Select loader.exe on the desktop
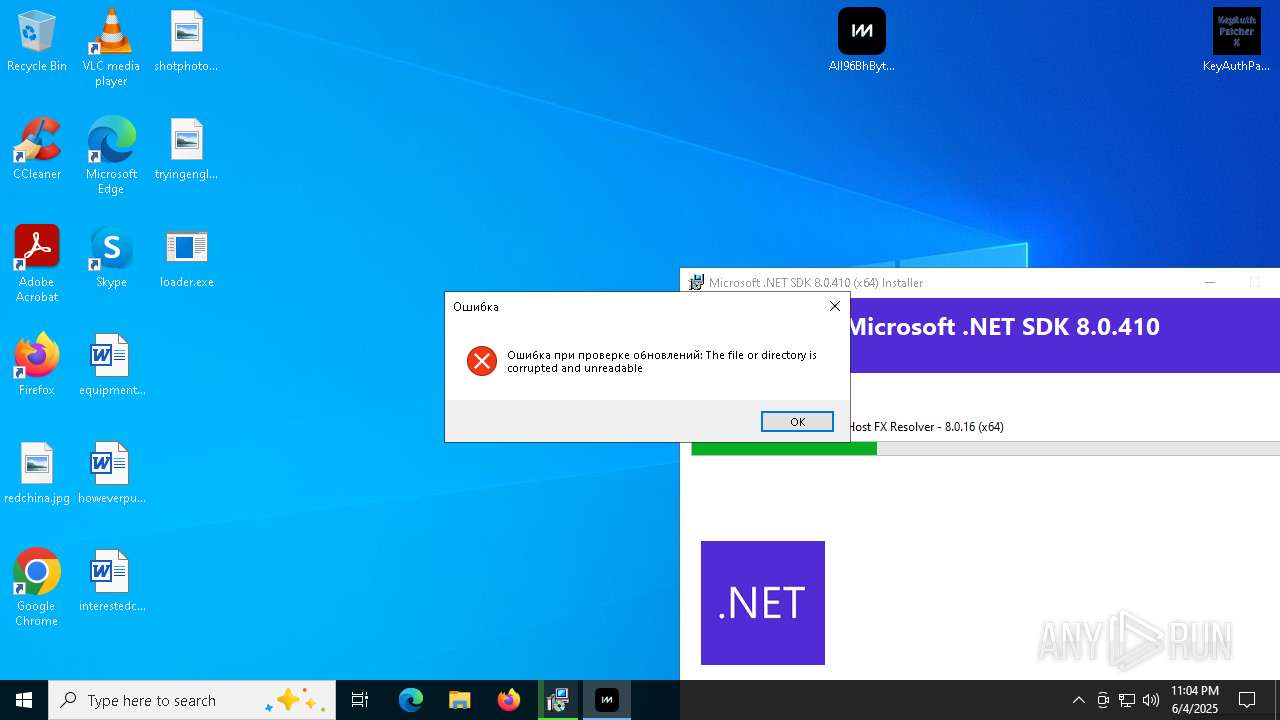 click(x=186, y=258)
